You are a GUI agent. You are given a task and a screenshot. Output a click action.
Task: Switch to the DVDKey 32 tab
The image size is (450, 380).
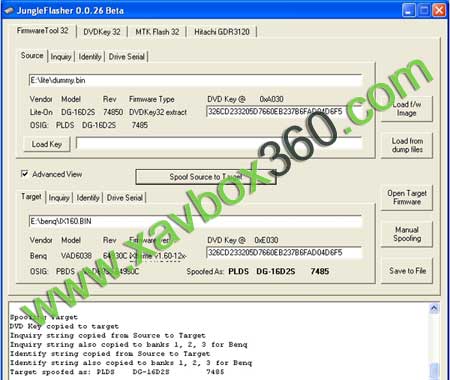pos(102,32)
